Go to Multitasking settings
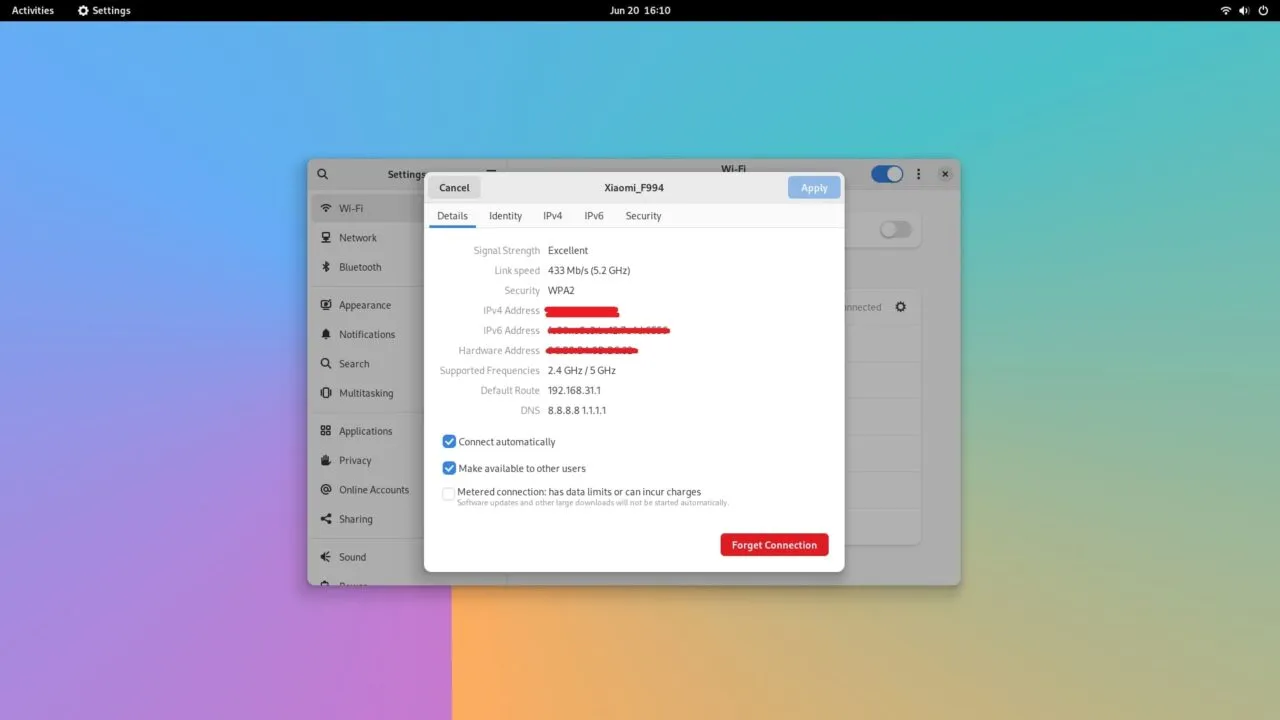 (365, 393)
